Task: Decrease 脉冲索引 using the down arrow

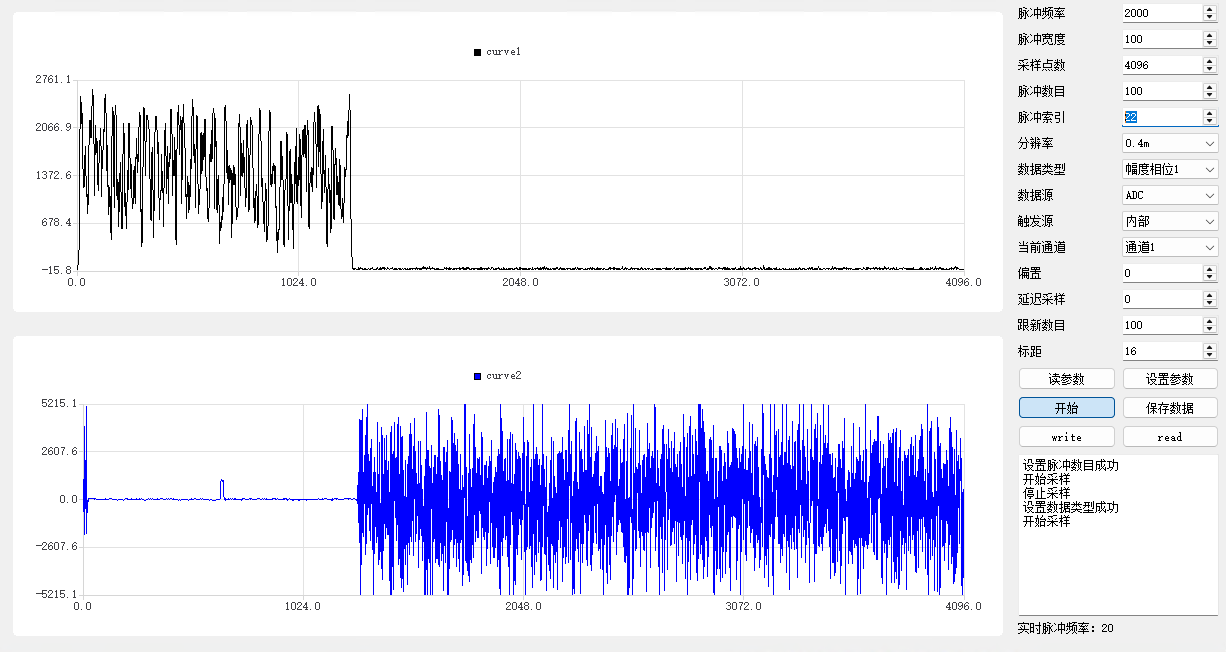Action: click(x=1209, y=121)
